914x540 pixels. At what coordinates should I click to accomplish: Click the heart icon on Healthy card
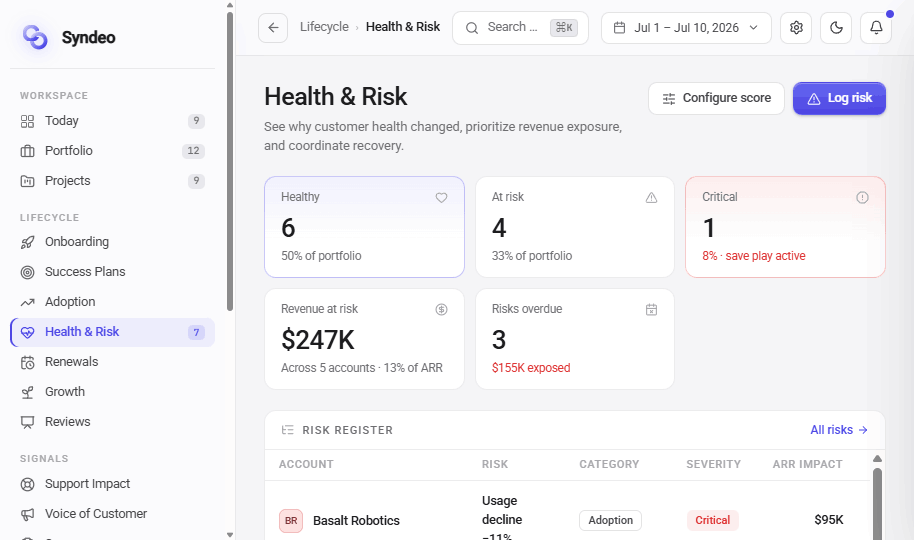click(x=441, y=198)
